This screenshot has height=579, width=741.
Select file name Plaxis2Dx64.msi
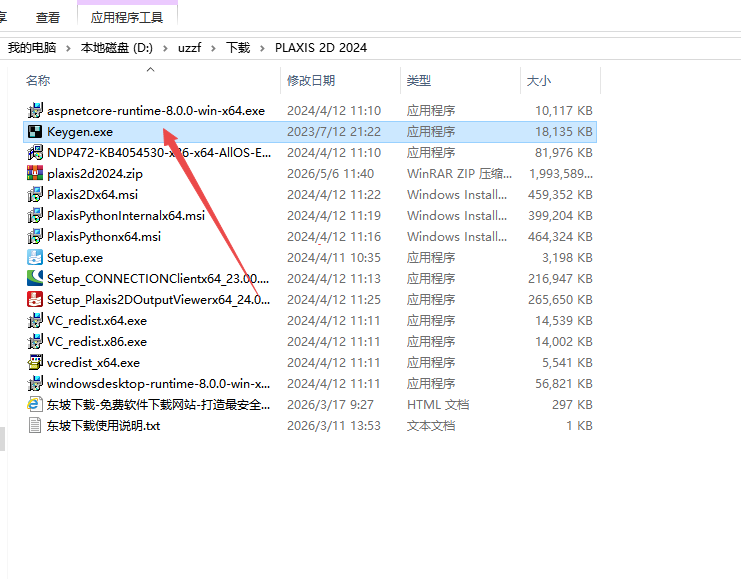(93, 195)
